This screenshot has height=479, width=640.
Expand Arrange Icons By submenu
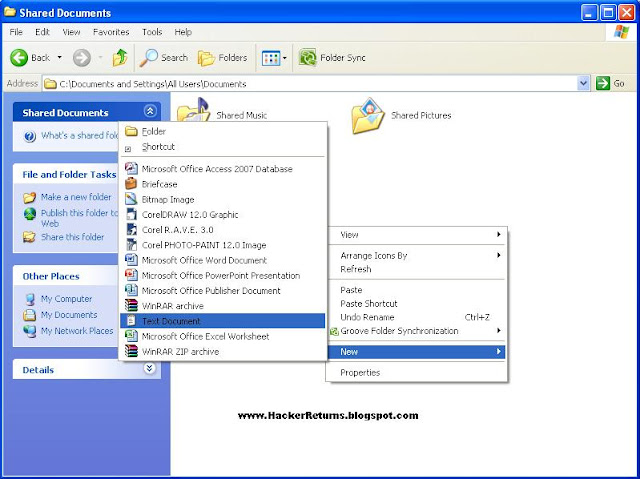(417, 256)
